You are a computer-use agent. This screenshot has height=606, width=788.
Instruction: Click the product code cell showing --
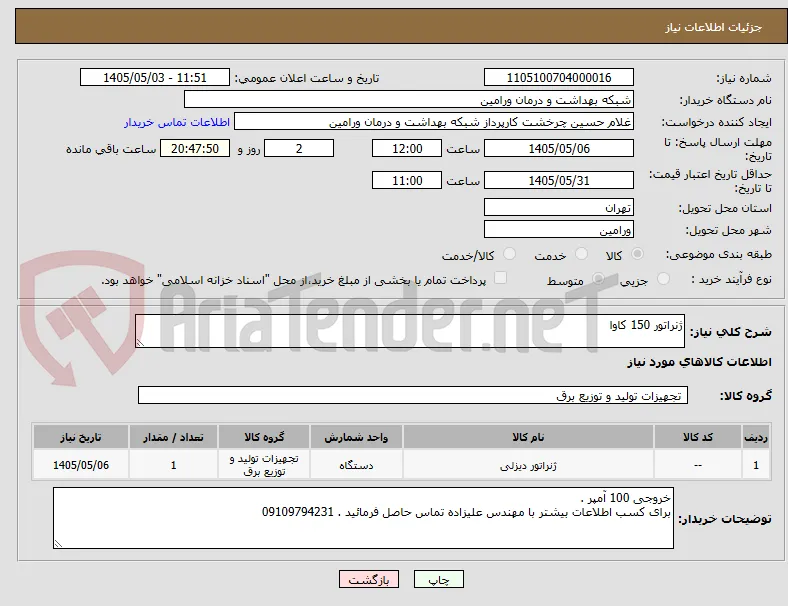click(x=698, y=465)
